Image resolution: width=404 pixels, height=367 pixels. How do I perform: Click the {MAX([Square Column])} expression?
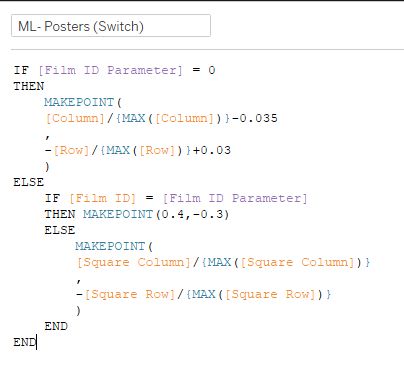coord(286,262)
